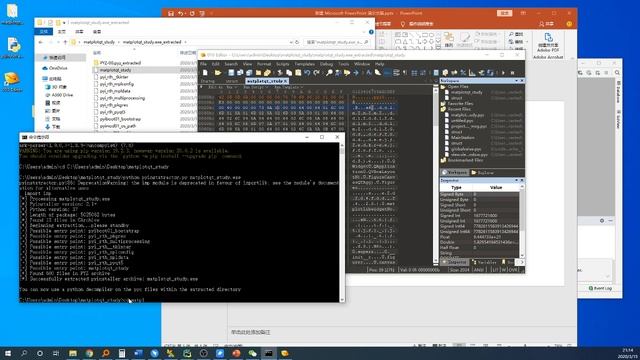Click hex editor vertical scrollbar
This screenshot has width=640, height=360.
(x=436, y=176)
